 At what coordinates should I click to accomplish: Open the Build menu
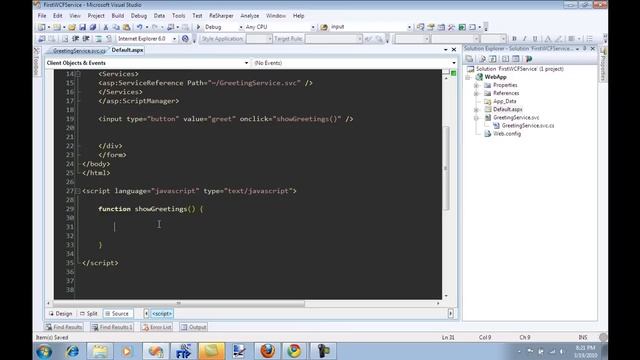click(118, 16)
